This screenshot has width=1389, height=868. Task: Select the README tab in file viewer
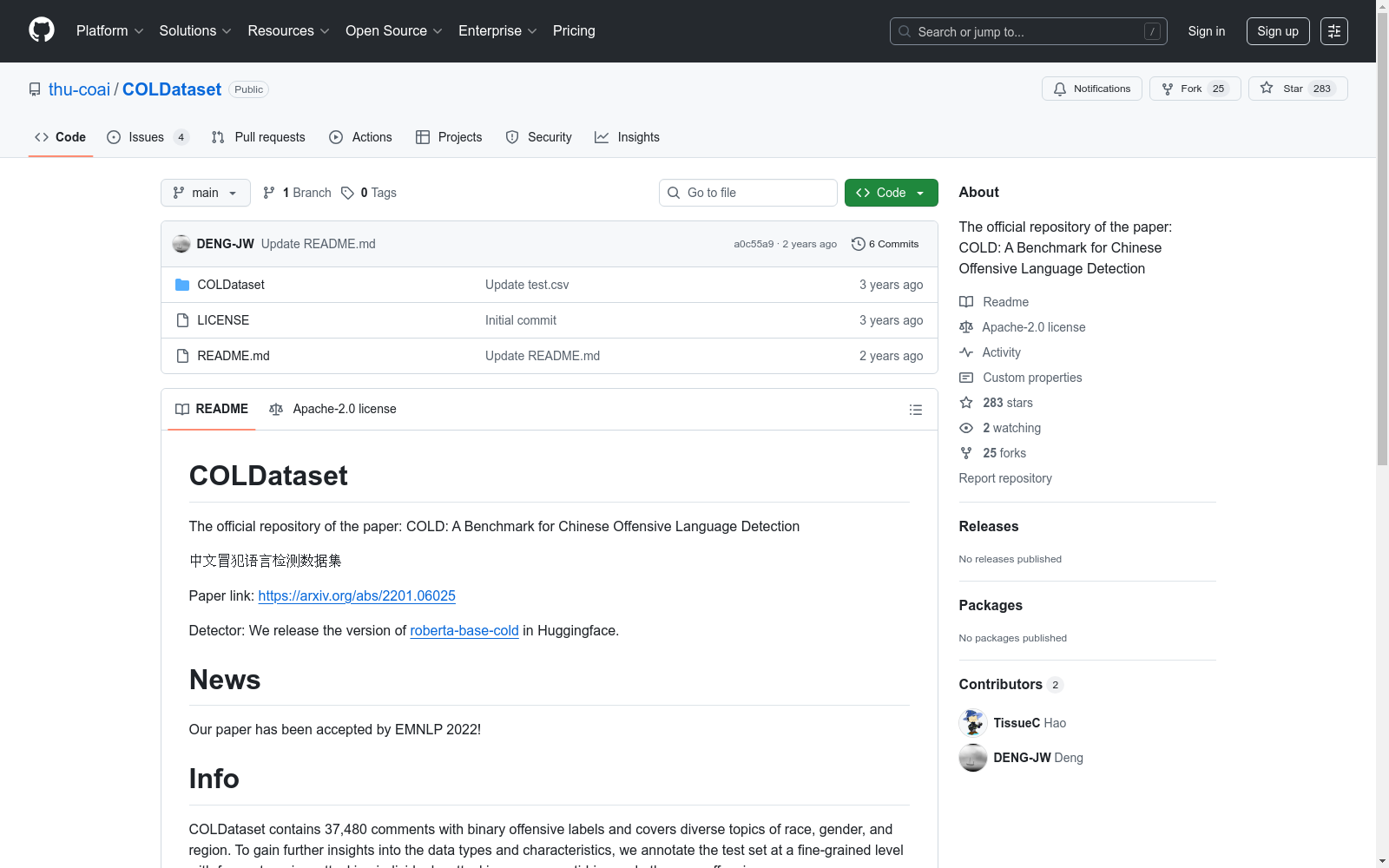(x=212, y=409)
